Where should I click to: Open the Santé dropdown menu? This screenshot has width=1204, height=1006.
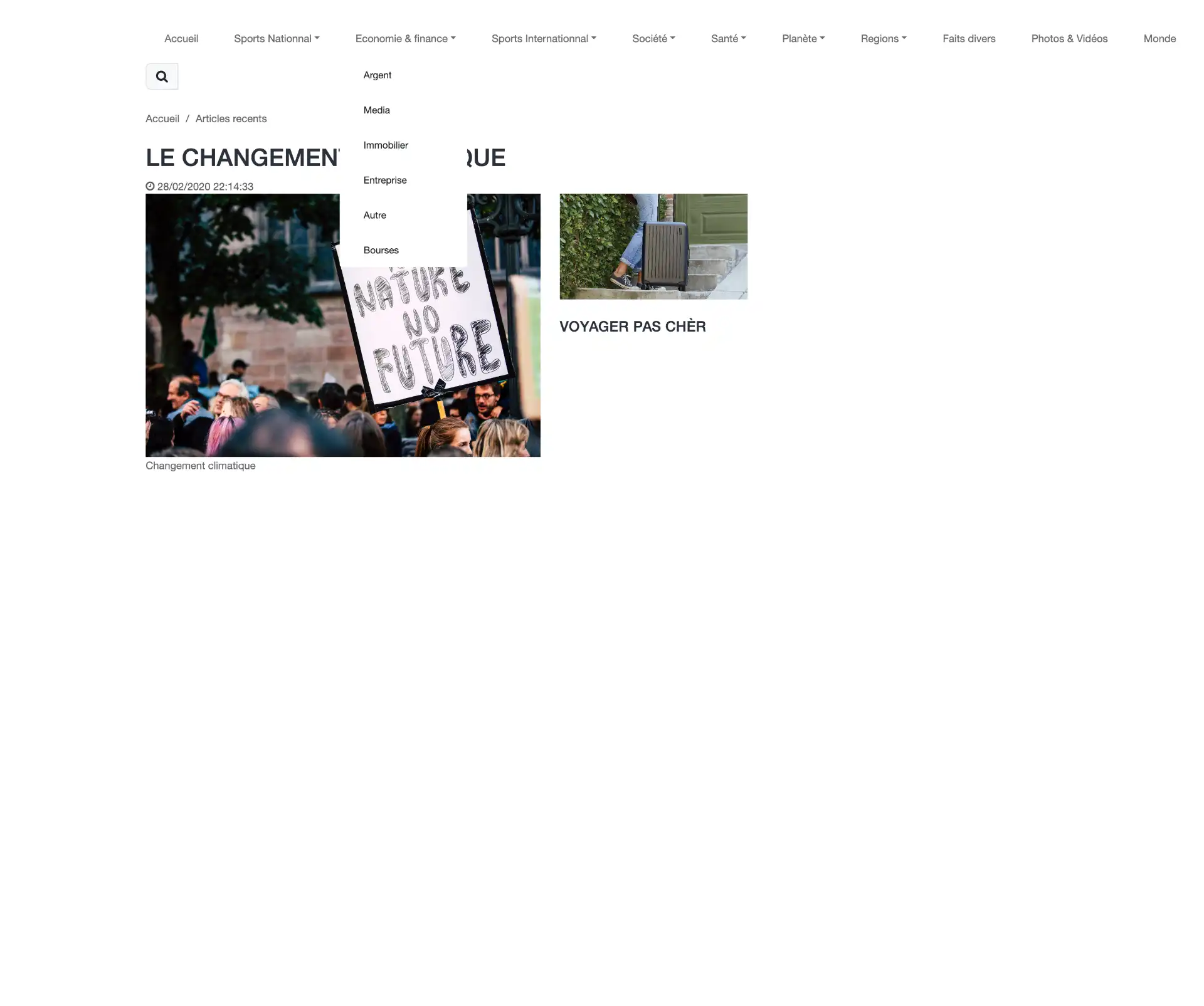point(729,38)
